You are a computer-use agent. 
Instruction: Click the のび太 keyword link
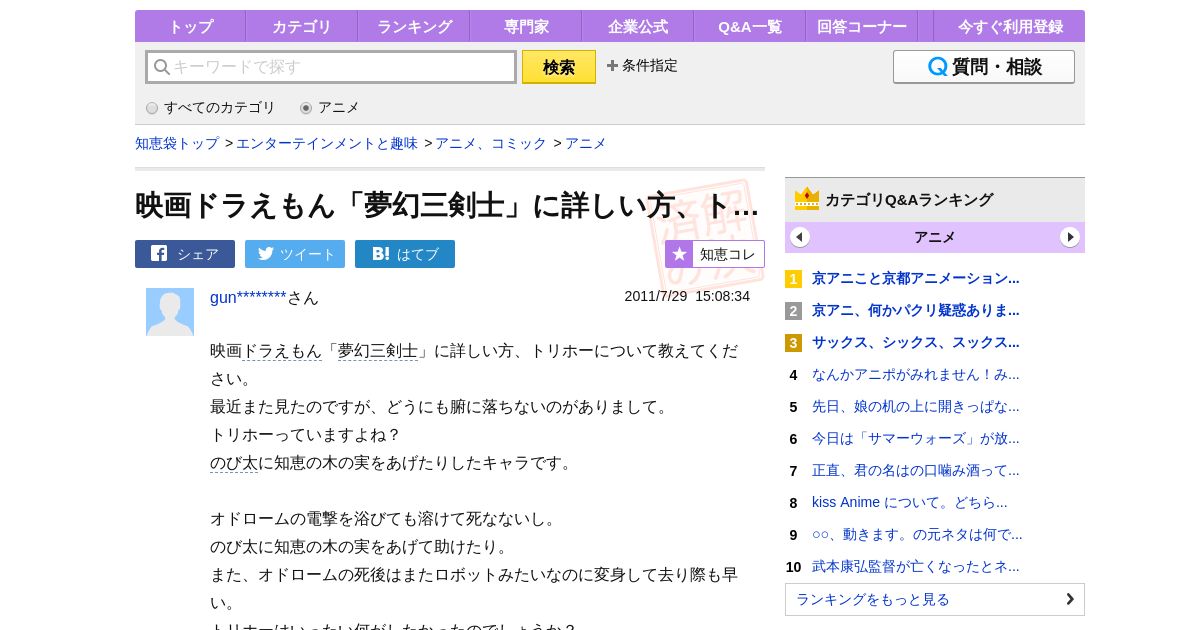[234, 463]
